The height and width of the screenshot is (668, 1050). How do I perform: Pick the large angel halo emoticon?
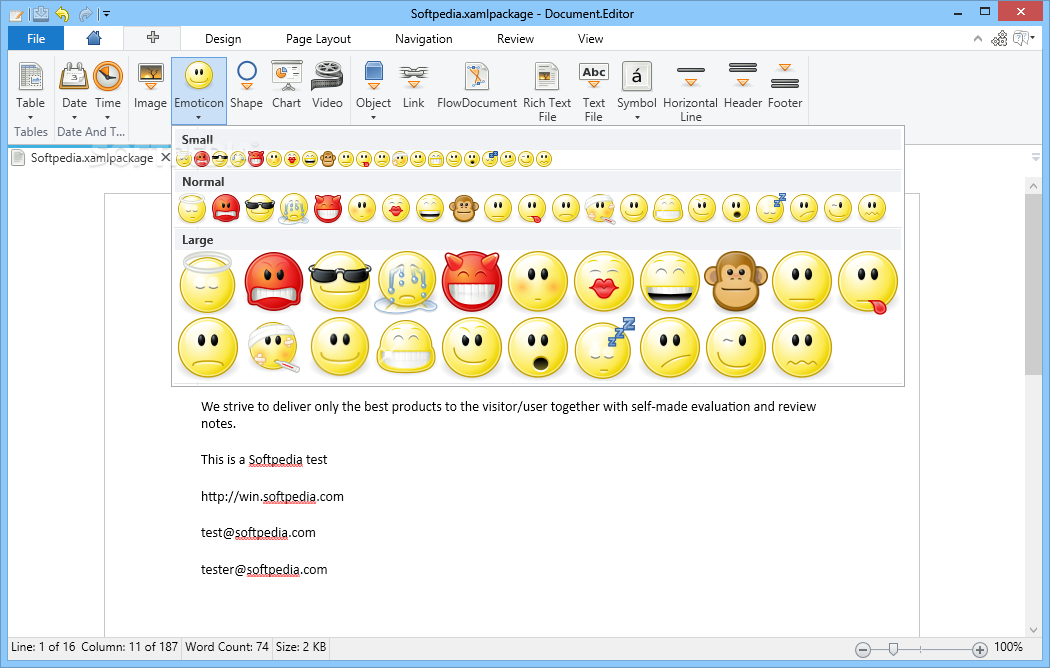(x=208, y=282)
